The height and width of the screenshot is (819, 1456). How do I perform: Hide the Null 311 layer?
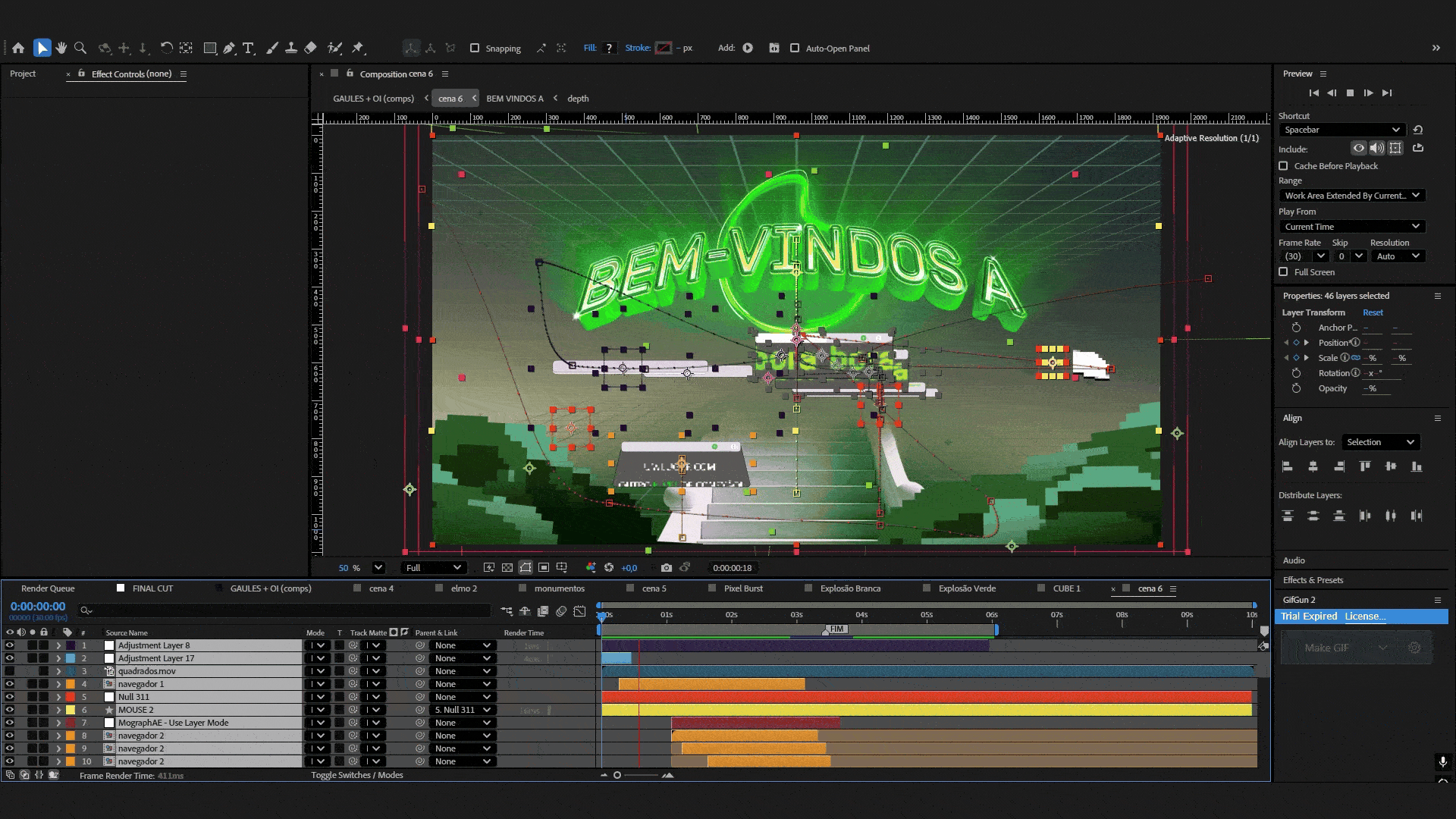pyautogui.click(x=10, y=697)
